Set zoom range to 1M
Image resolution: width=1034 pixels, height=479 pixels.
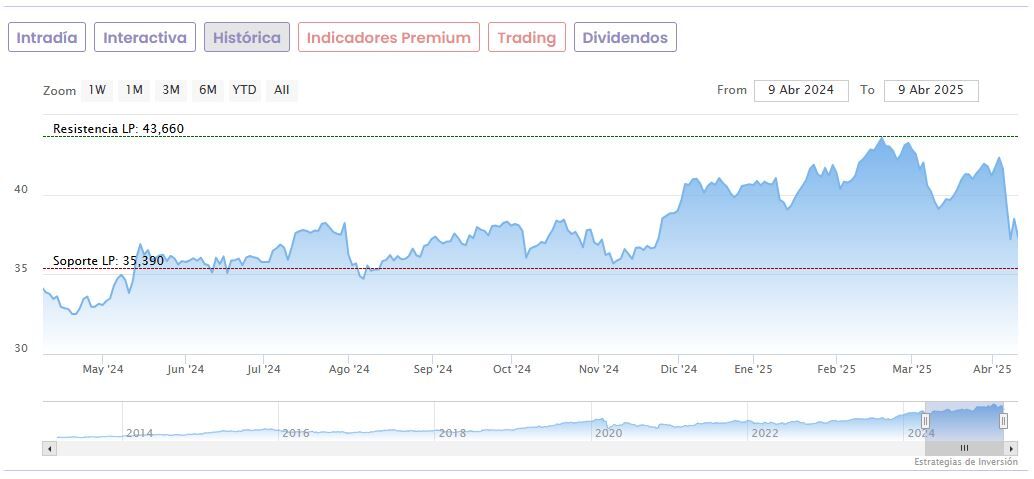[x=134, y=90]
